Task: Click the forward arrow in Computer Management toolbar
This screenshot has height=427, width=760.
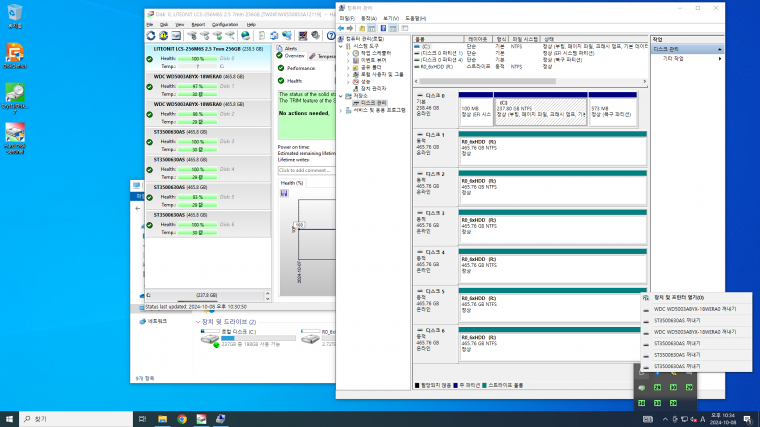Action: [350, 28]
